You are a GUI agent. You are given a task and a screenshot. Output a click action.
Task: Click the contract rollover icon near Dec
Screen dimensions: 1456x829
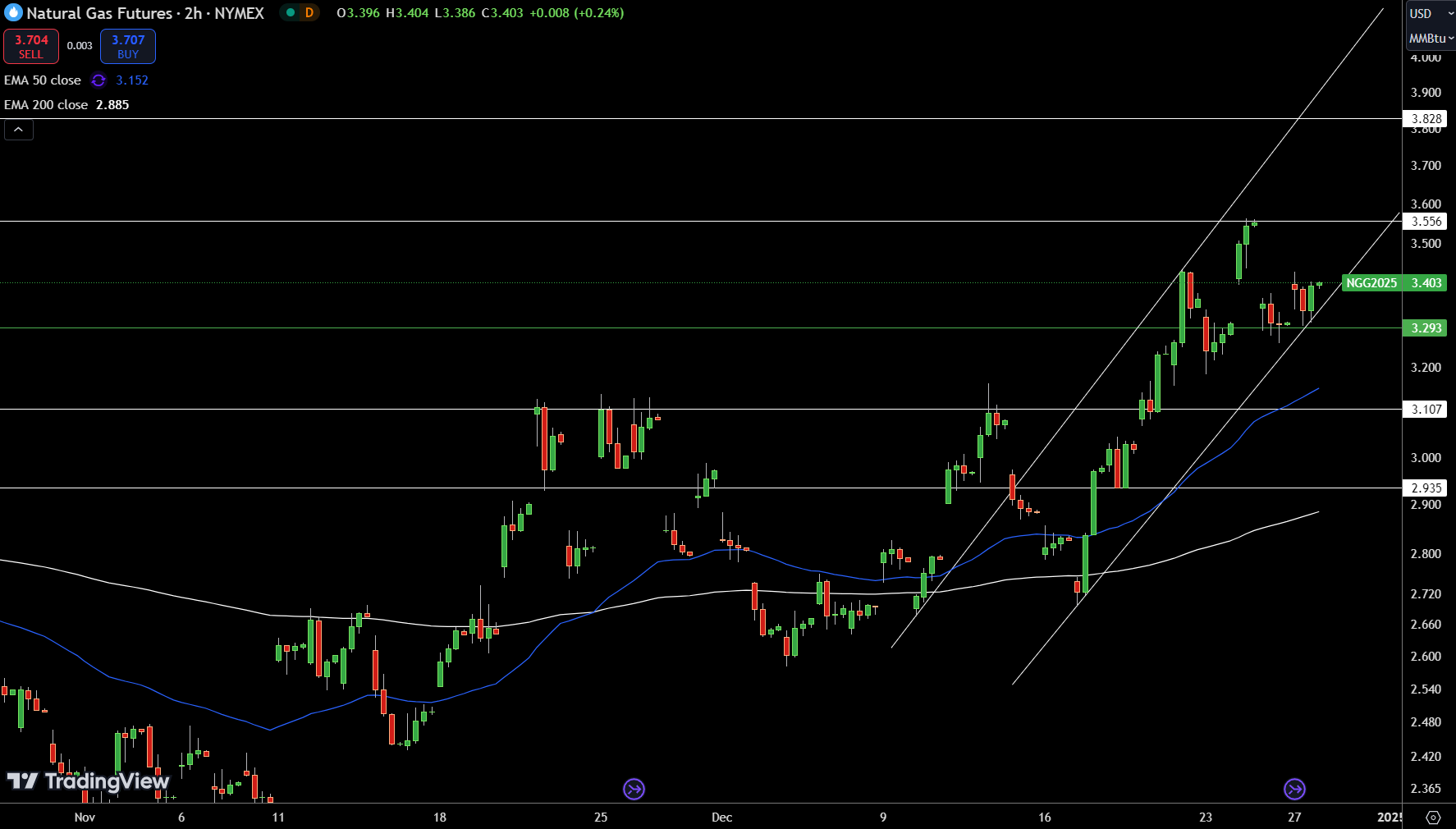(x=634, y=790)
